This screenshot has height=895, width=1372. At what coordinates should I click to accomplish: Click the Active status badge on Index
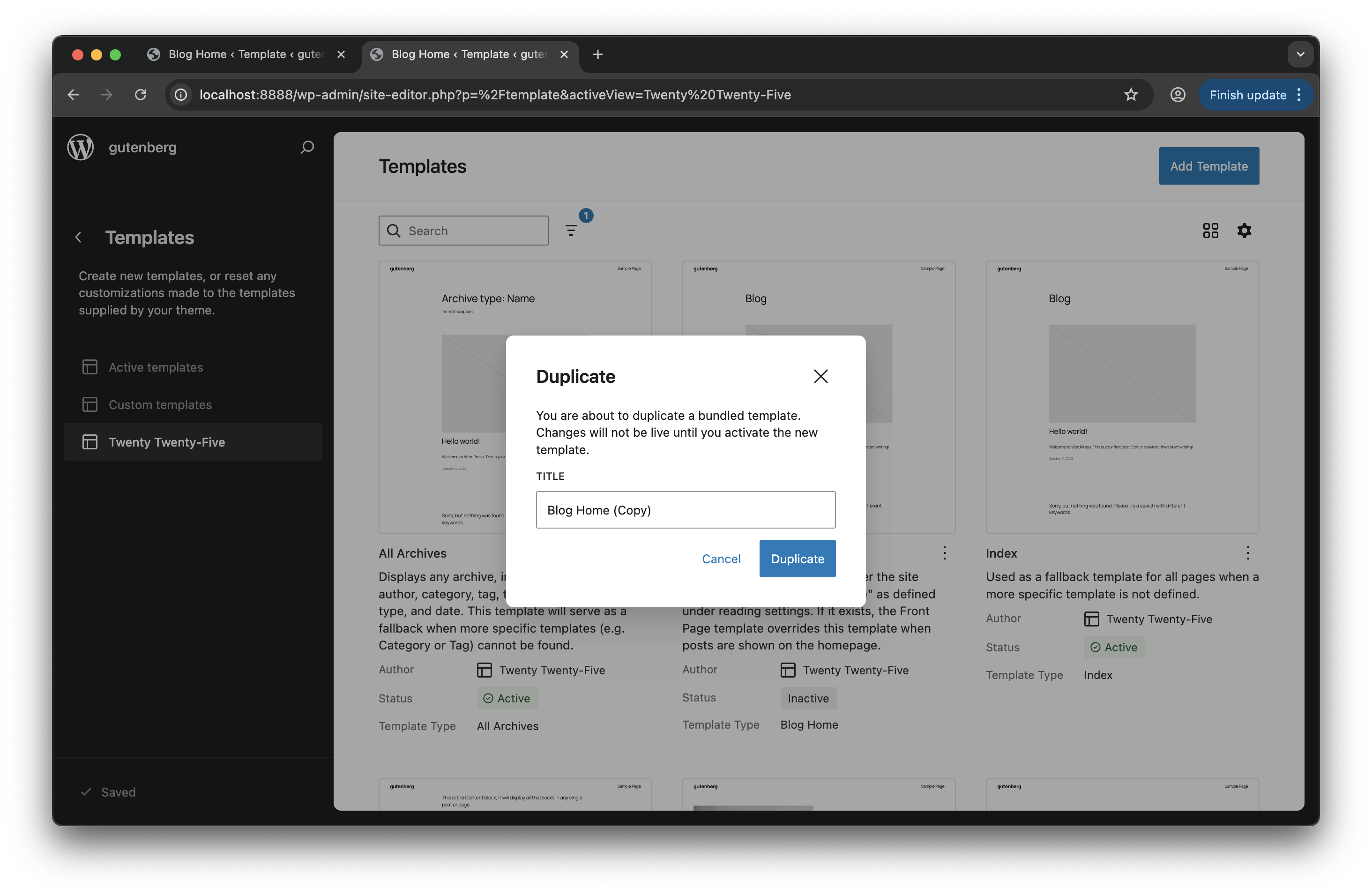pyautogui.click(x=1114, y=647)
